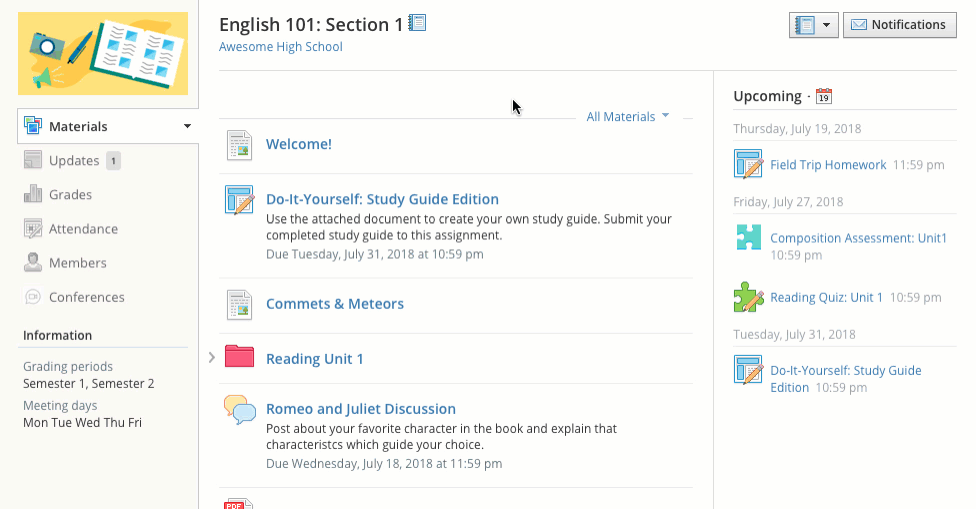The width and height of the screenshot is (976, 509).
Task: Click the red Reading Unit 1 folder icon
Action: (239, 357)
